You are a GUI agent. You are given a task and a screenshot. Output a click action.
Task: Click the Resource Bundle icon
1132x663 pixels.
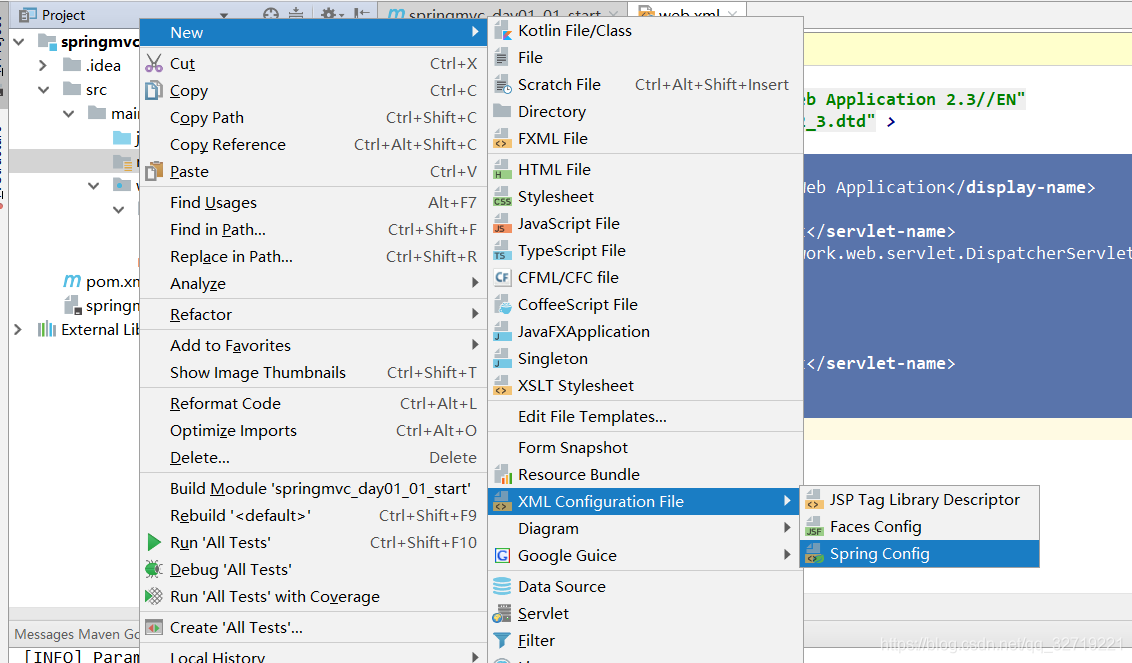(502, 474)
